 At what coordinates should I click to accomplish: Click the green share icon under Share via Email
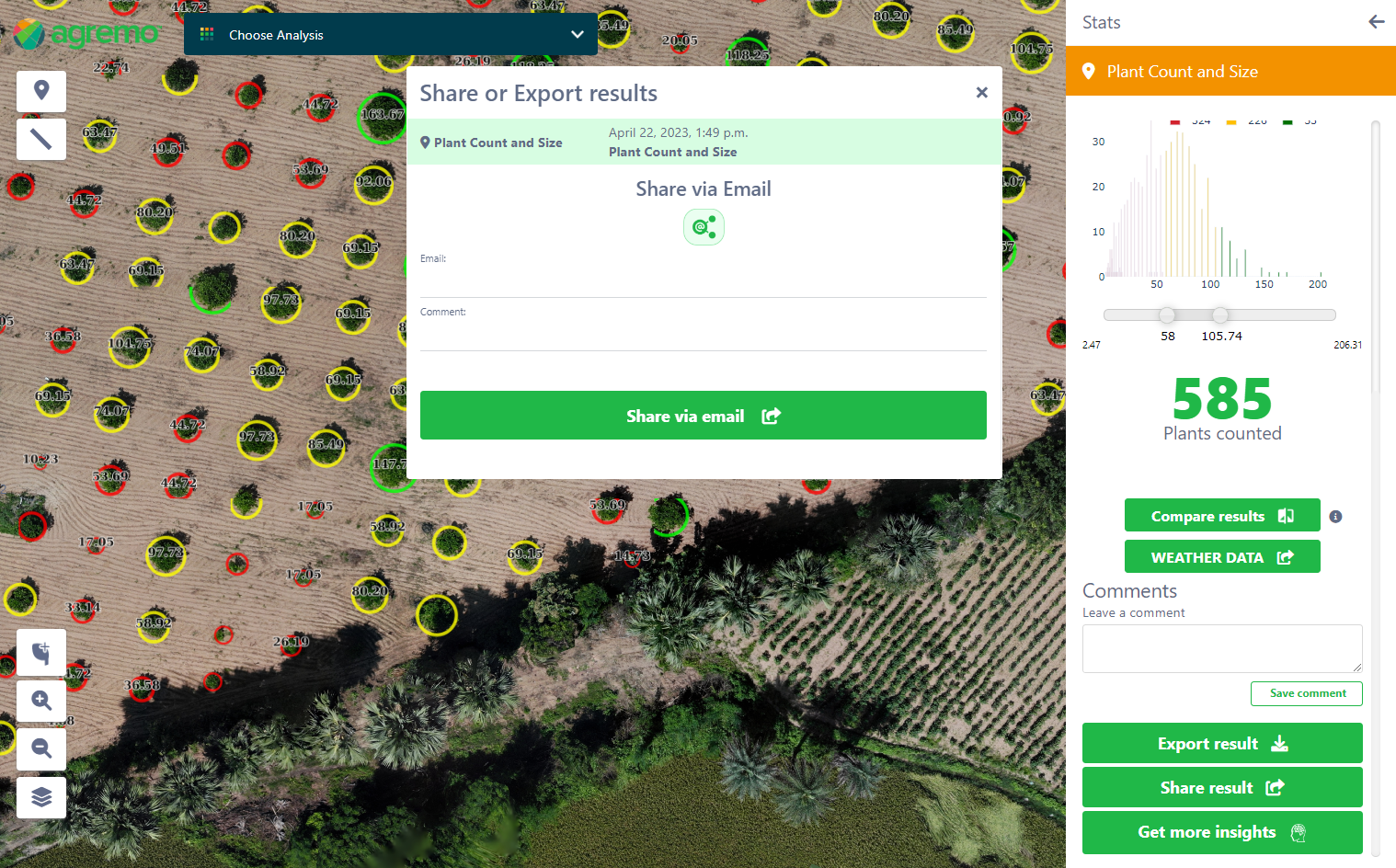pos(704,227)
